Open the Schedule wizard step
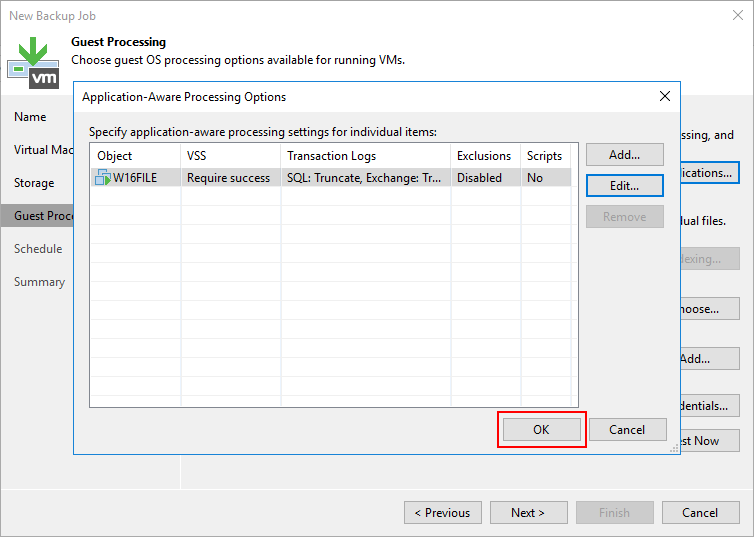 (x=38, y=249)
